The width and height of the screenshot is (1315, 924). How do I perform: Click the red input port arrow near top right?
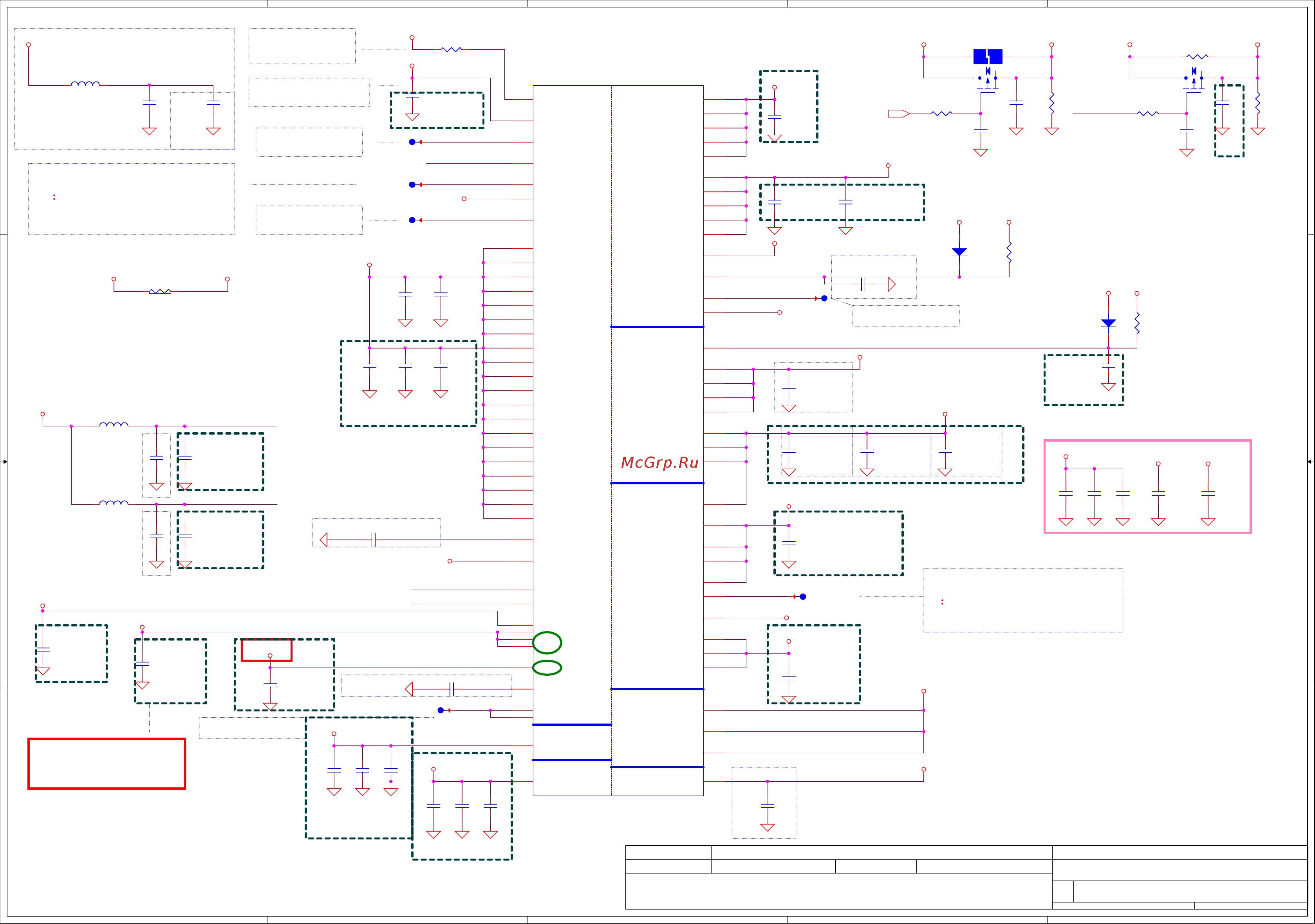[x=899, y=114]
